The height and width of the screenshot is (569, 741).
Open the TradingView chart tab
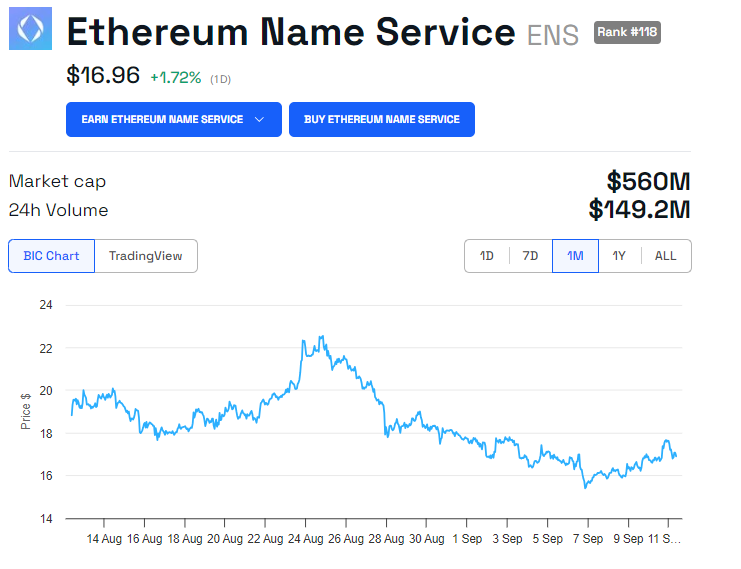[x=146, y=256]
